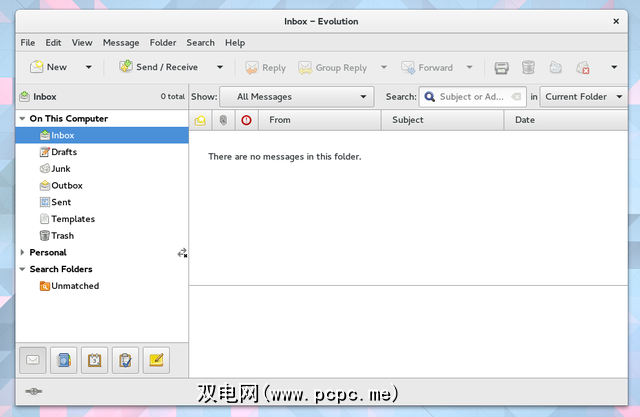The width and height of the screenshot is (640, 417).
Task: Open the Help menu
Action: pos(235,42)
